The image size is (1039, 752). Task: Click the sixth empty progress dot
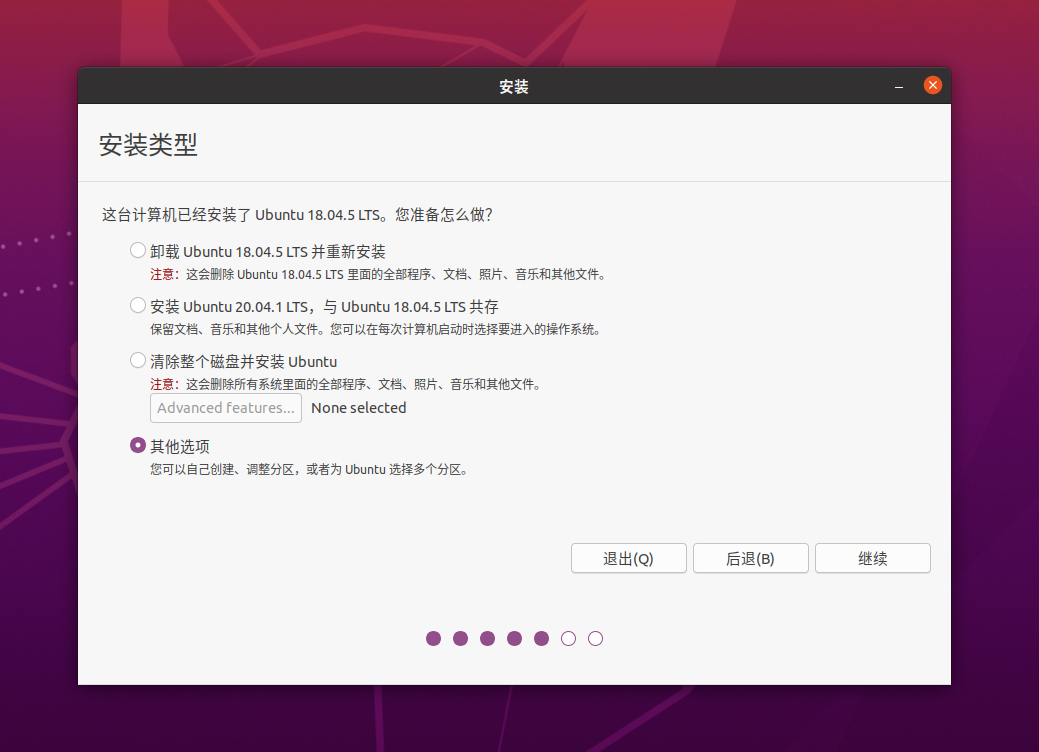(x=569, y=638)
